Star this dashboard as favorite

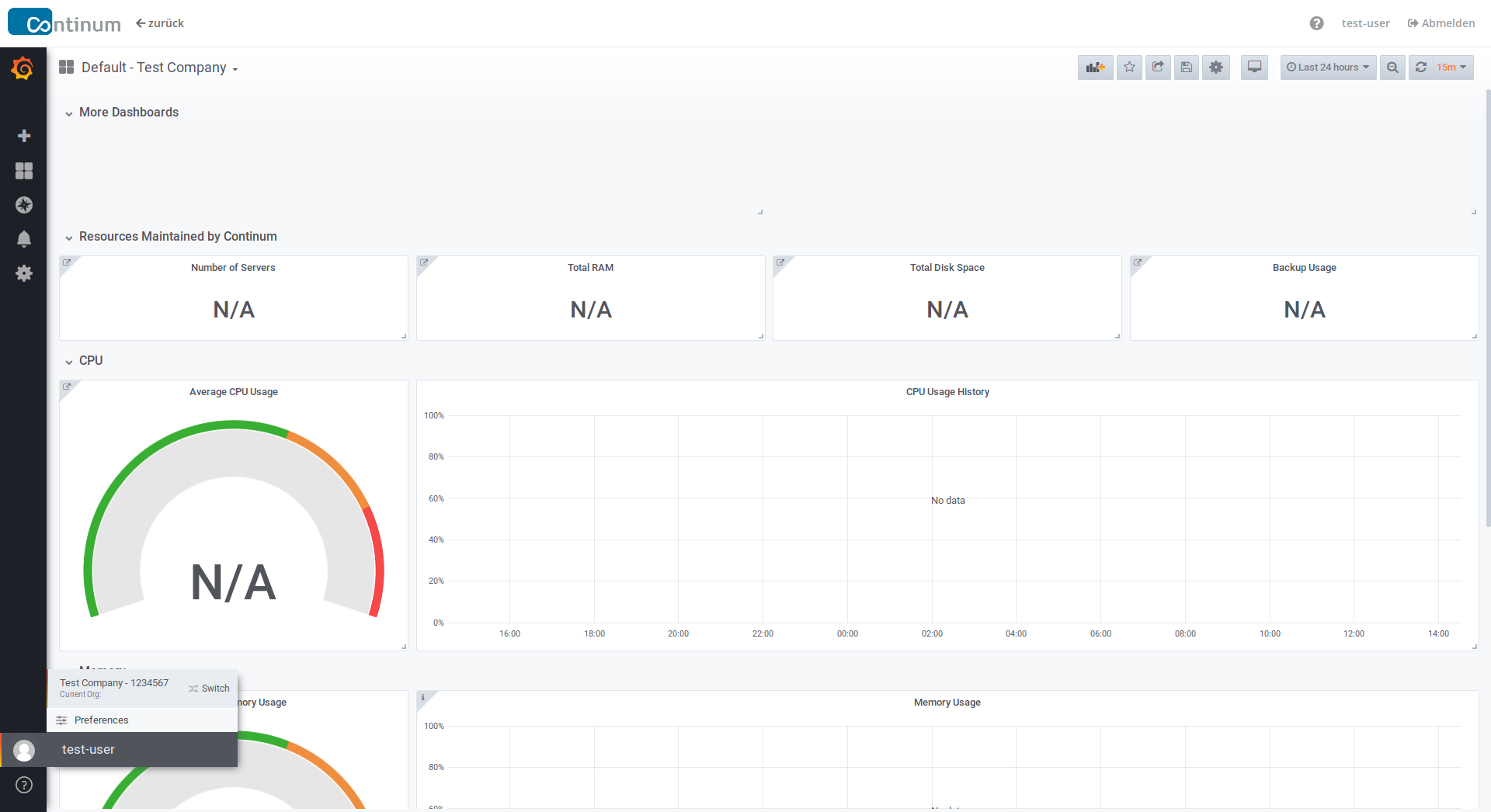click(x=1129, y=68)
